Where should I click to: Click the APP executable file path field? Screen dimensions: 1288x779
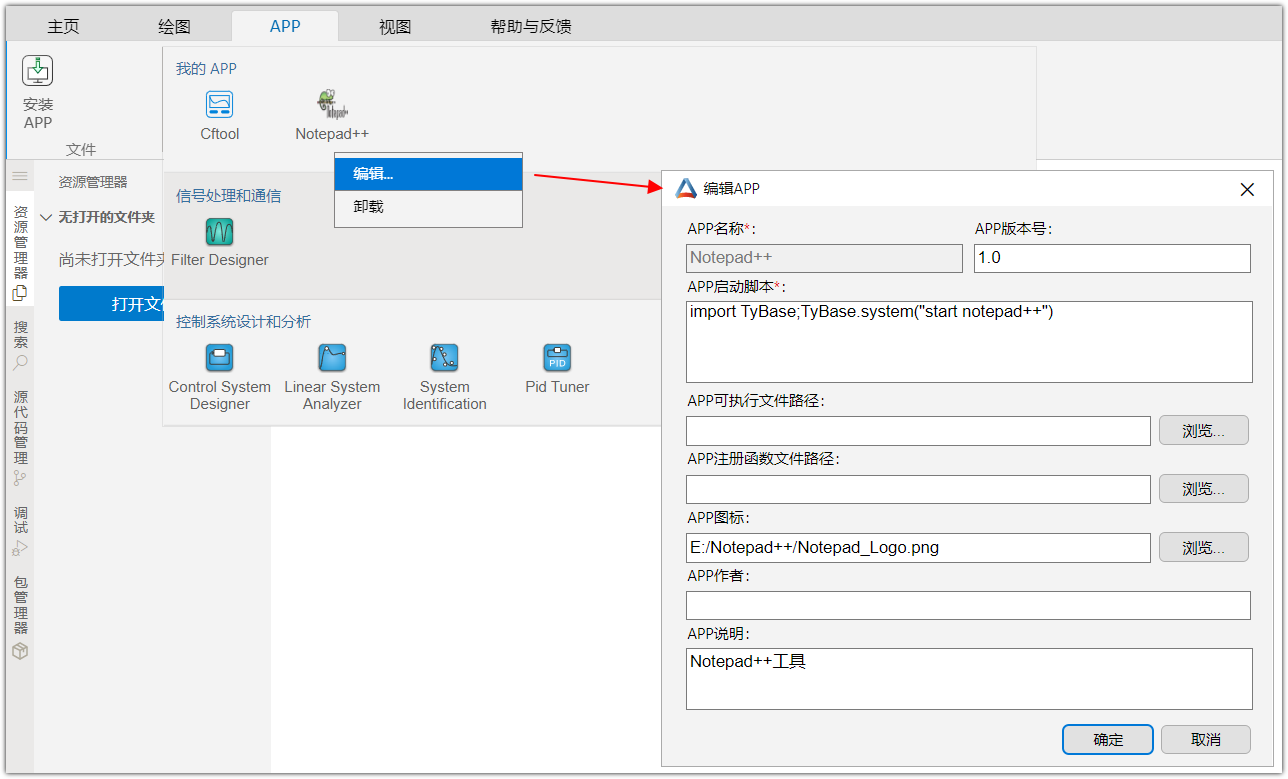918,431
